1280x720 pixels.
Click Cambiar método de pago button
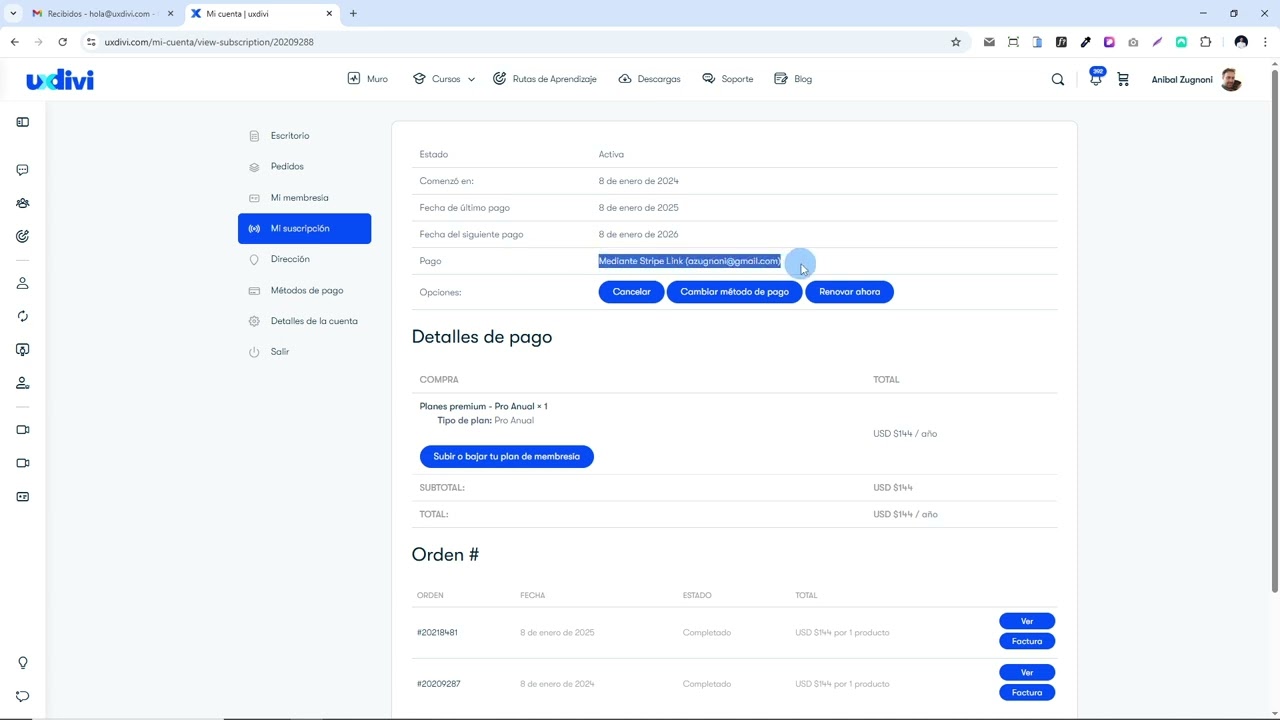[734, 292]
